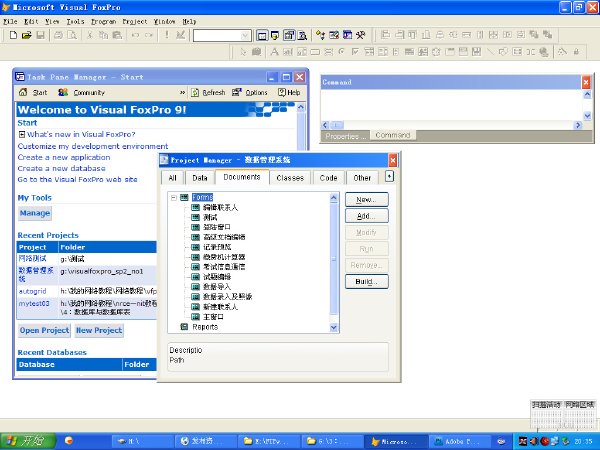Open the Task Pane toolbar icon
The image size is (600, 450).
347,36
